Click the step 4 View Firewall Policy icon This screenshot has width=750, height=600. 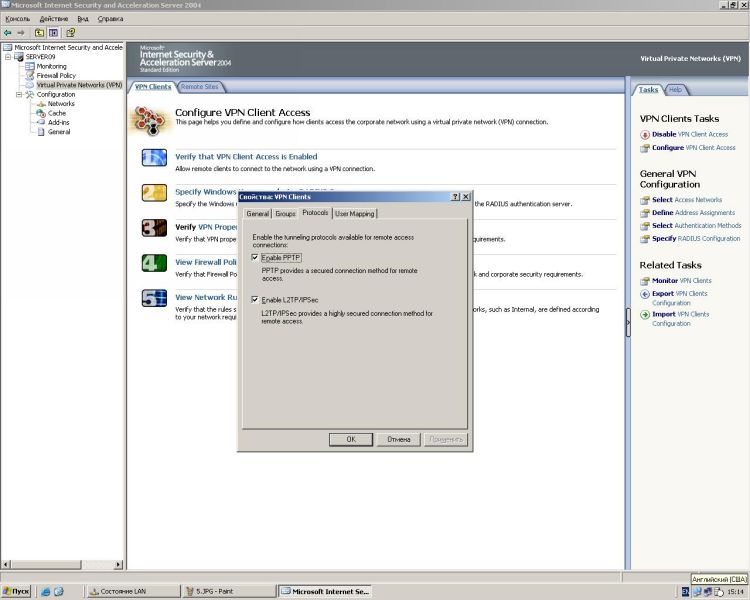click(x=154, y=263)
